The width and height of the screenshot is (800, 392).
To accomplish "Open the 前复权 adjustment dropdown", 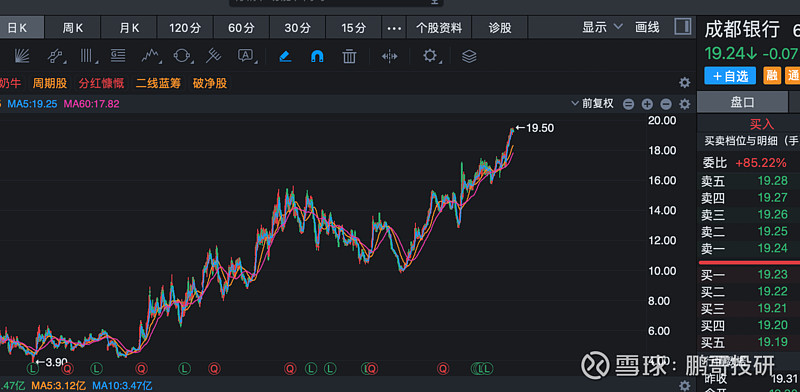I will tap(592, 104).
